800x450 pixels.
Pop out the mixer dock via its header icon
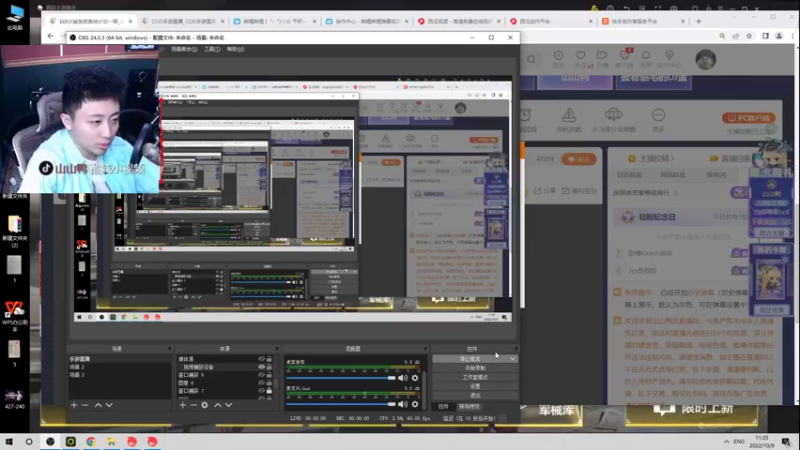(425, 349)
